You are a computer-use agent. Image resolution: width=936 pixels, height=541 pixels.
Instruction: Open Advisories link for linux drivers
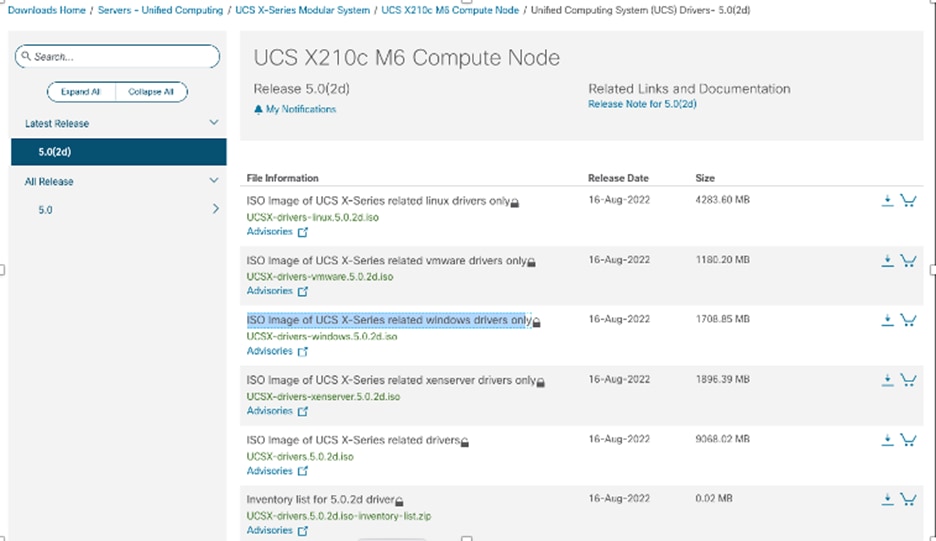(269, 232)
